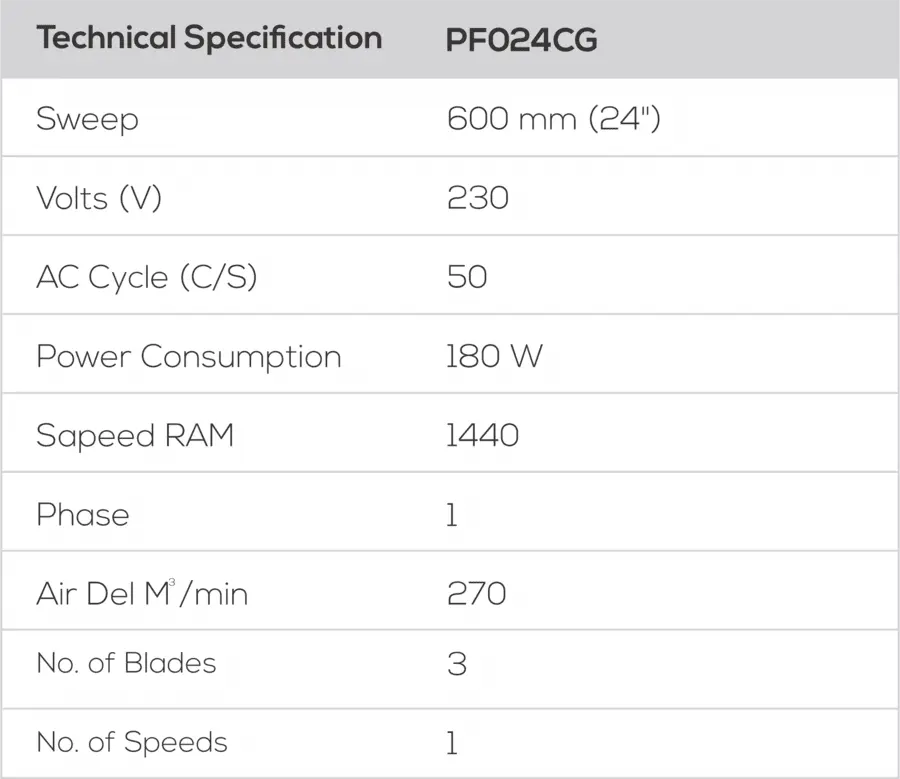Select the blades count value 3
The image size is (900, 779).
(x=457, y=664)
